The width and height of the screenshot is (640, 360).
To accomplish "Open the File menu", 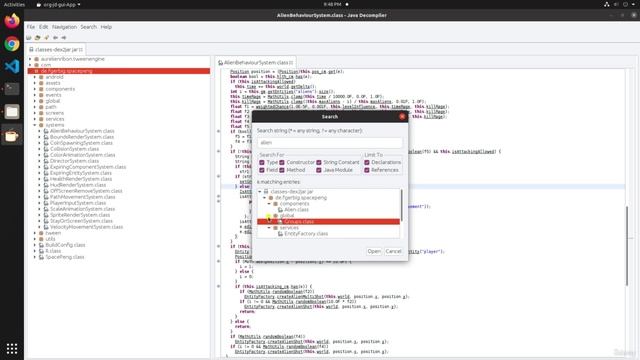I will tap(31, 27).
